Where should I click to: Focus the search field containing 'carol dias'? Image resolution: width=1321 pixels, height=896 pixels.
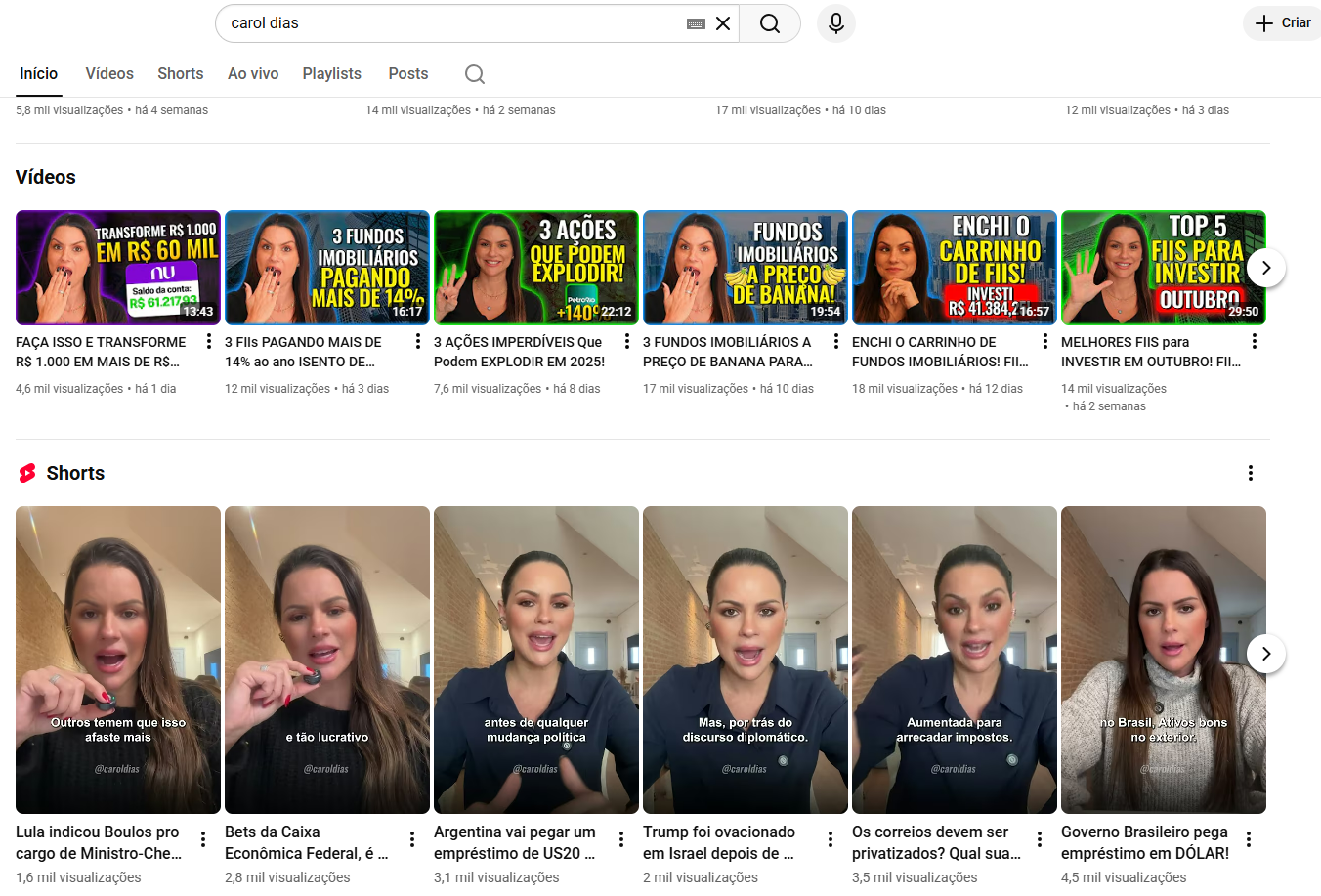tap(449, 23)
